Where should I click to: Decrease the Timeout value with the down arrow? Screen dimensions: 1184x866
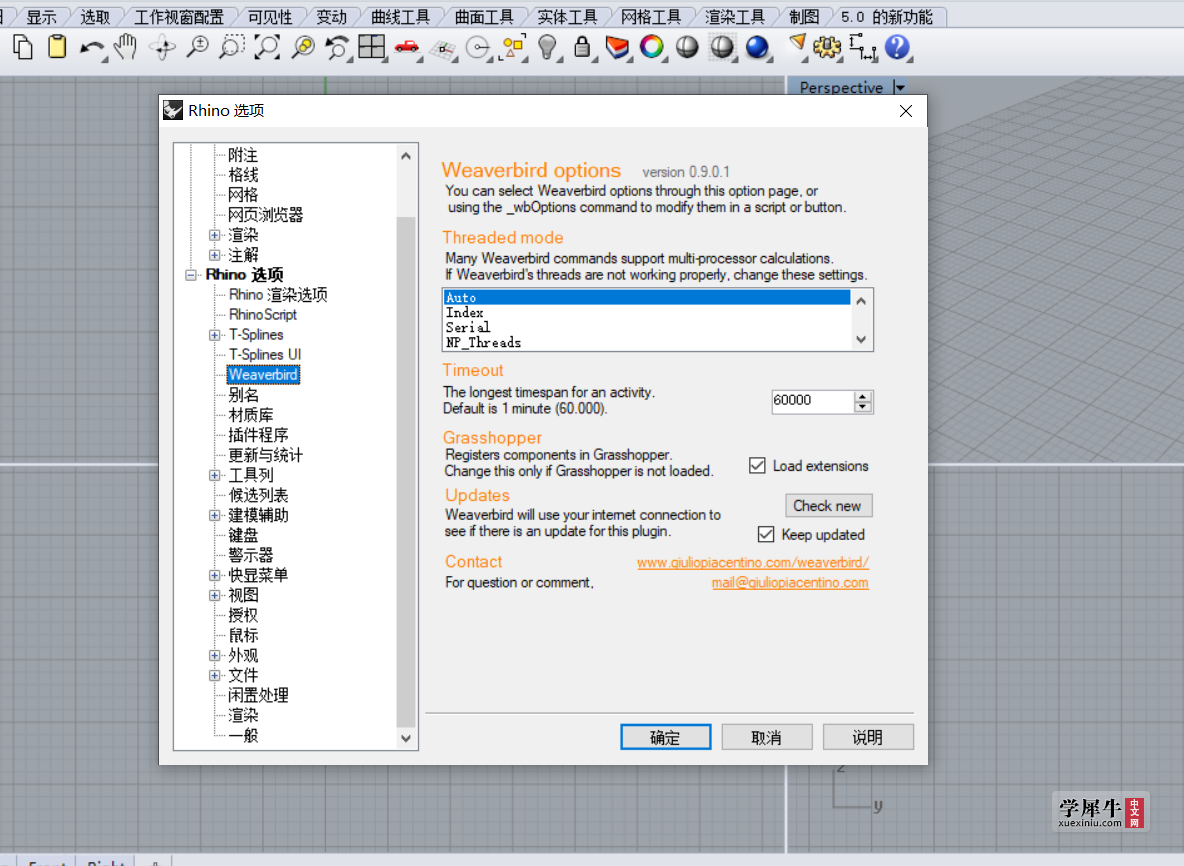[x=862, y=406]
